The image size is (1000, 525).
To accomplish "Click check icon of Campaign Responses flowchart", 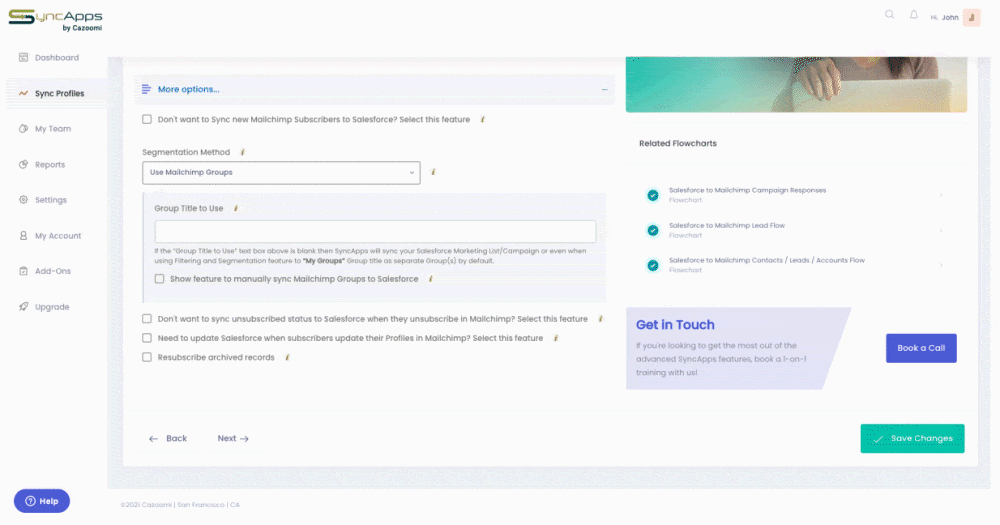I will click(x=652, y=195).
